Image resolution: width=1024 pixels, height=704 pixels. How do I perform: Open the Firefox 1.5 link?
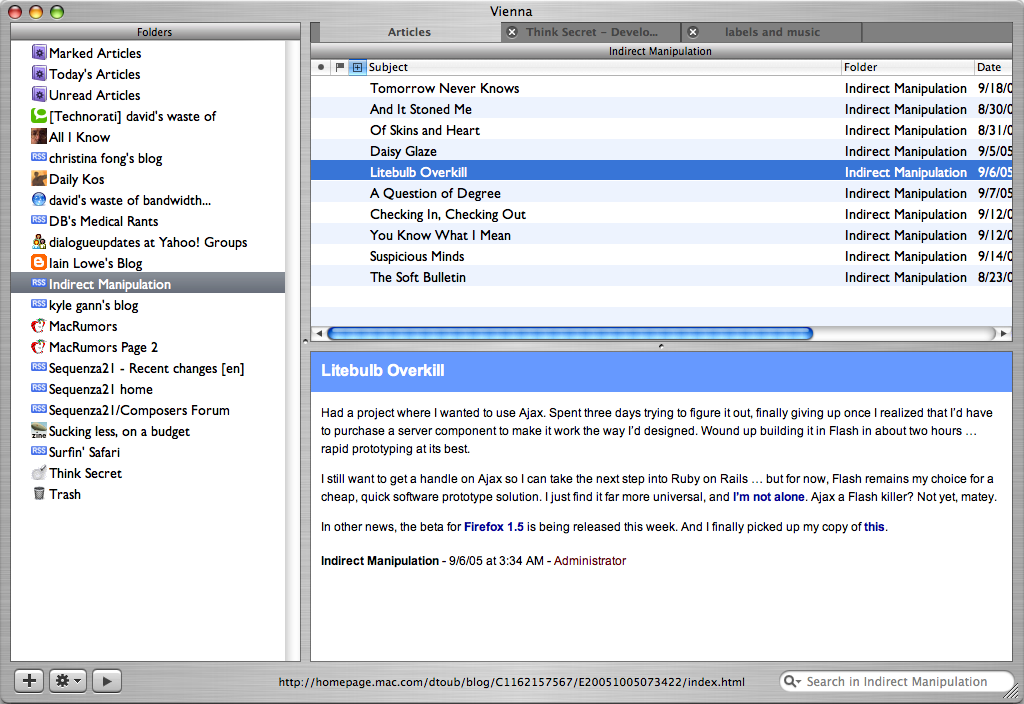click(x=494, y=527)
